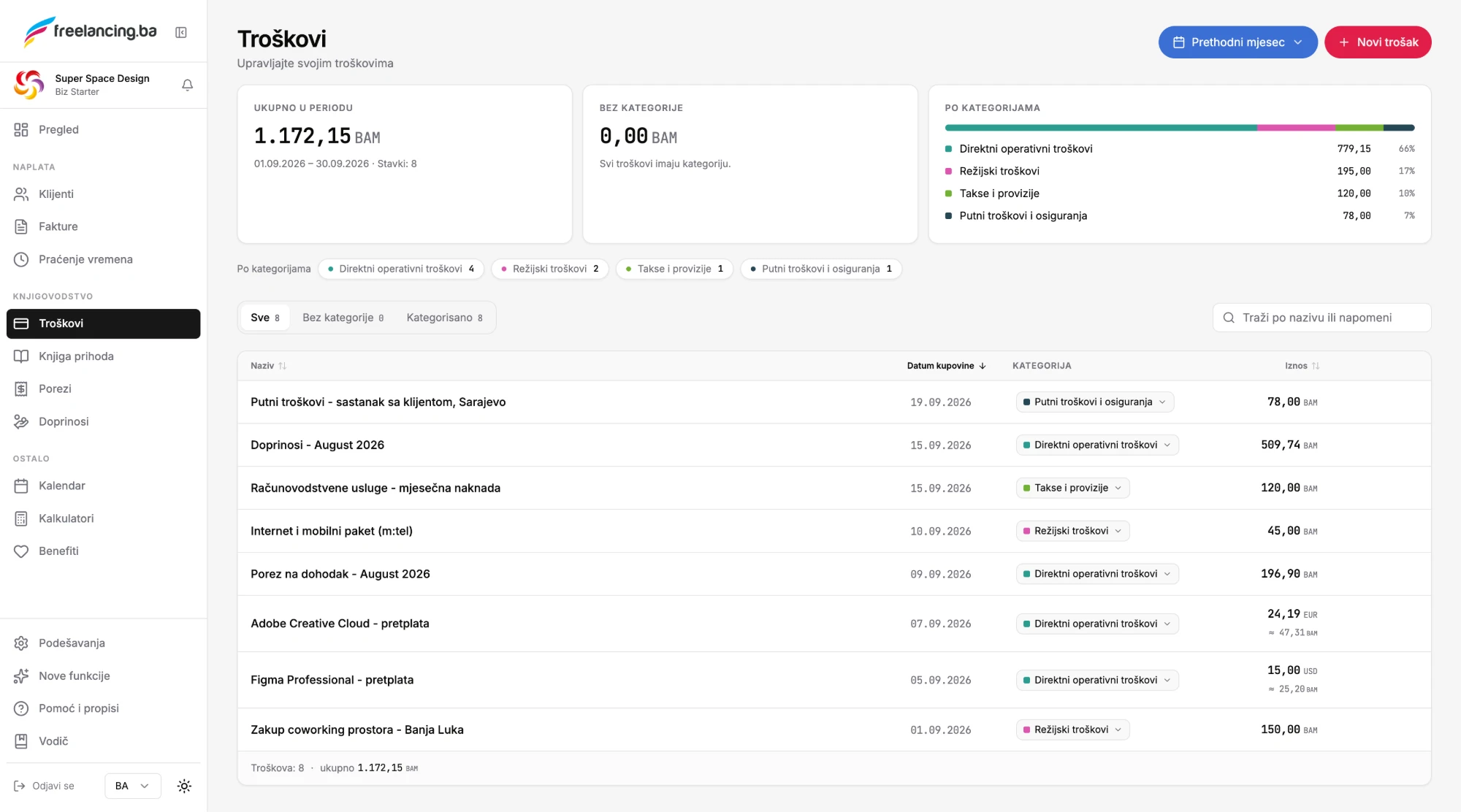The image size is (1461, 812).
Task: Open Knjiga prihoda book item
Action: 104,356
